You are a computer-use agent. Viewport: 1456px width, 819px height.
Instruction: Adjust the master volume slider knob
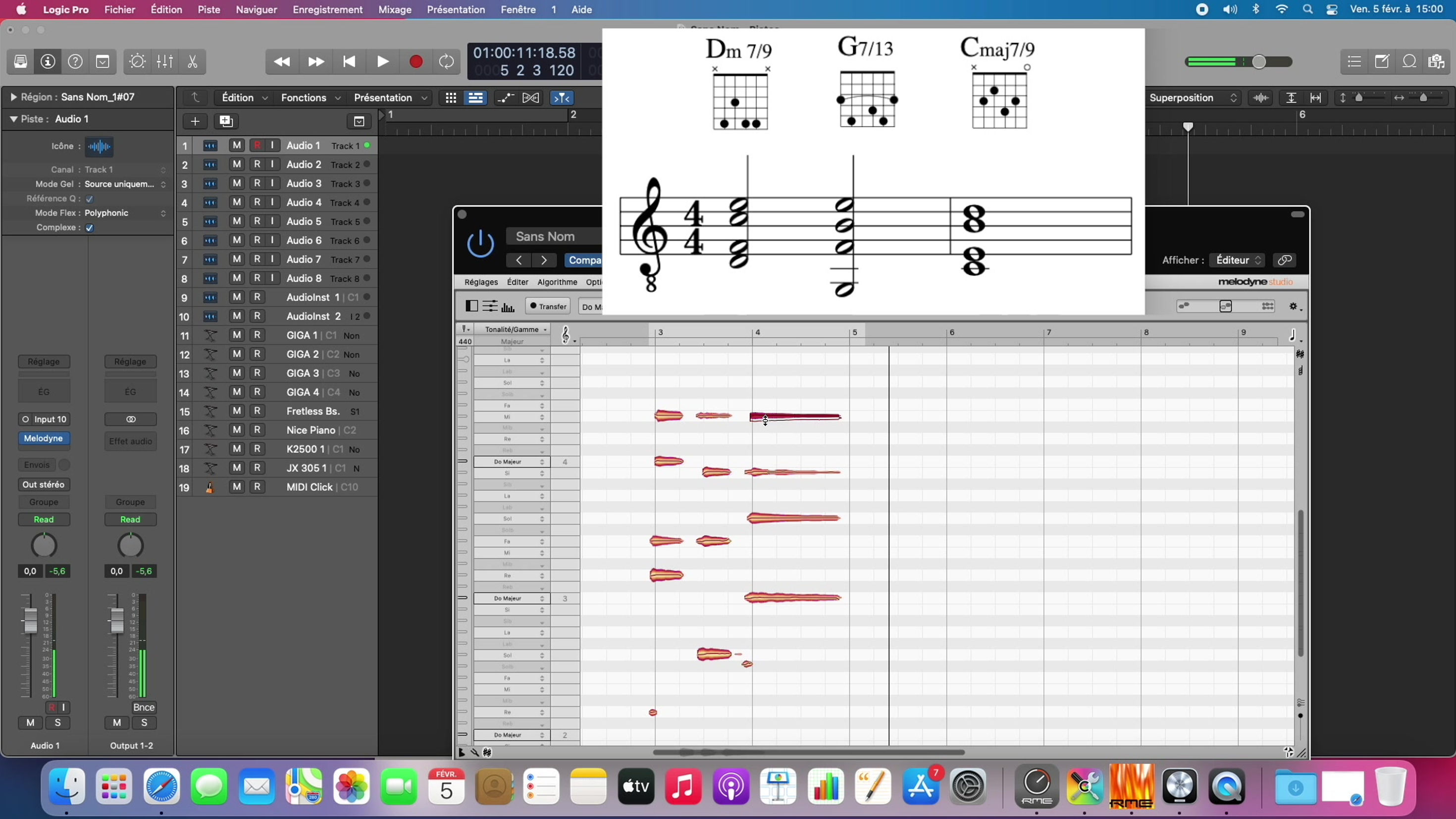(x=1258, y=61)
